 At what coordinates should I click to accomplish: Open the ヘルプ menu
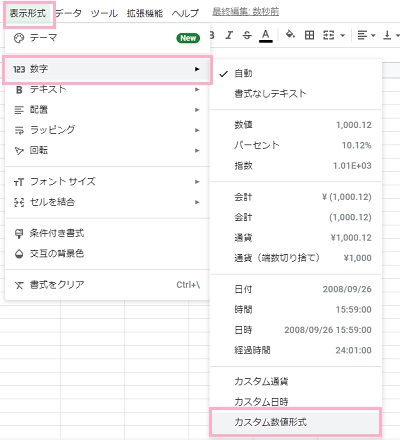pyautogui.click(x=185, y=13)
